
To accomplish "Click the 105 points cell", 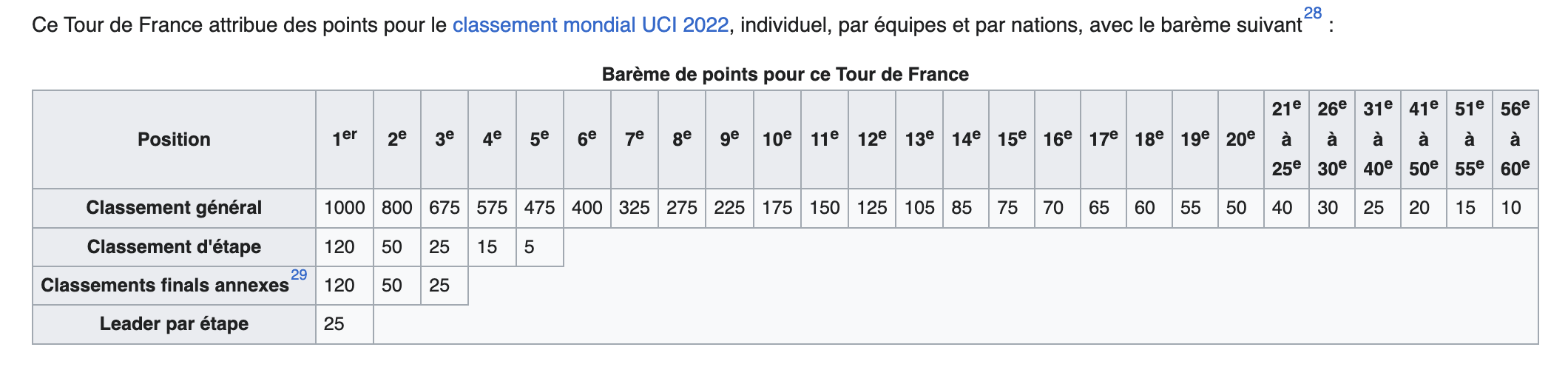I will pos(919,208).
